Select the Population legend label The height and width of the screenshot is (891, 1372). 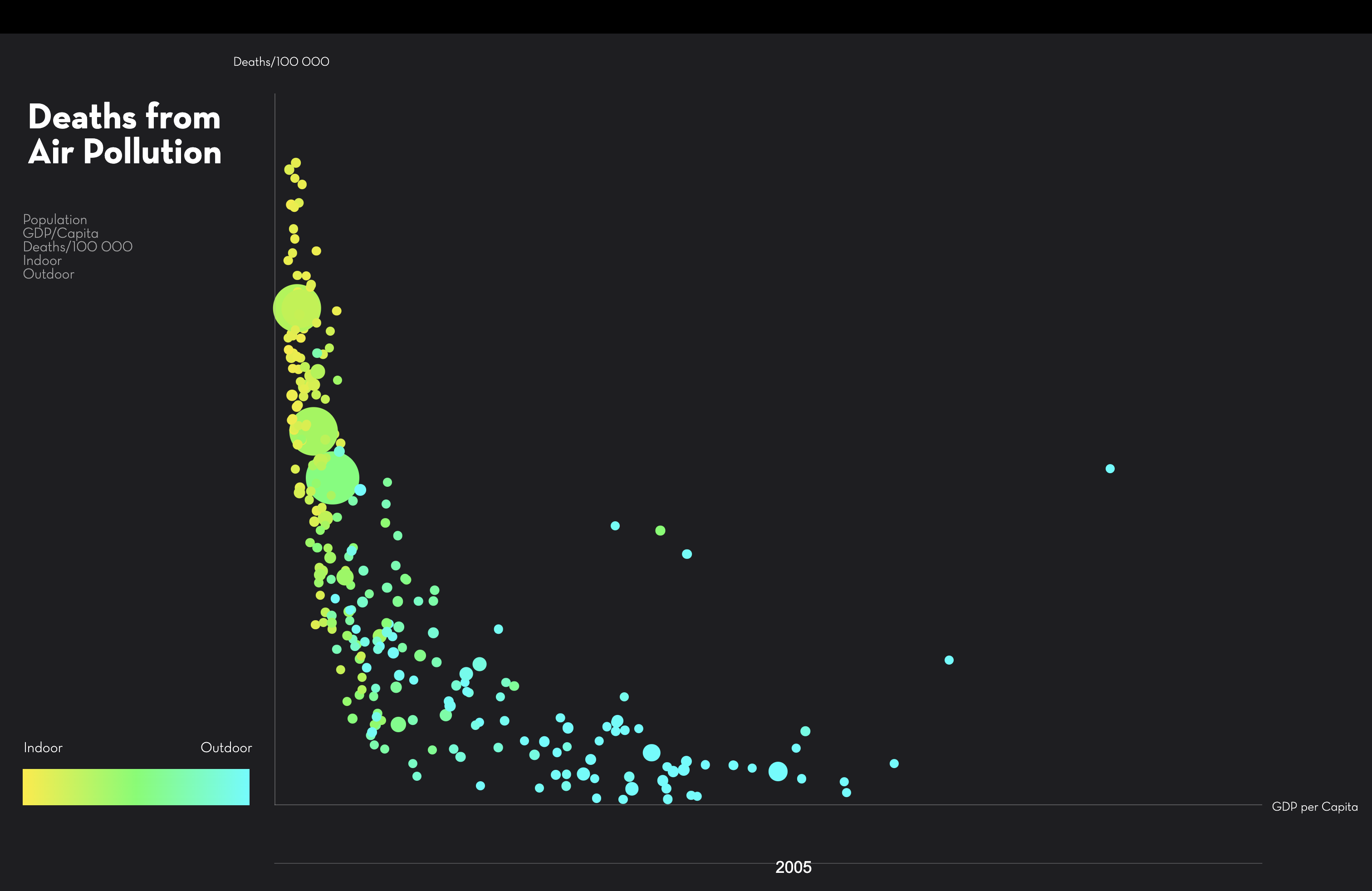(x=55, y=220)
